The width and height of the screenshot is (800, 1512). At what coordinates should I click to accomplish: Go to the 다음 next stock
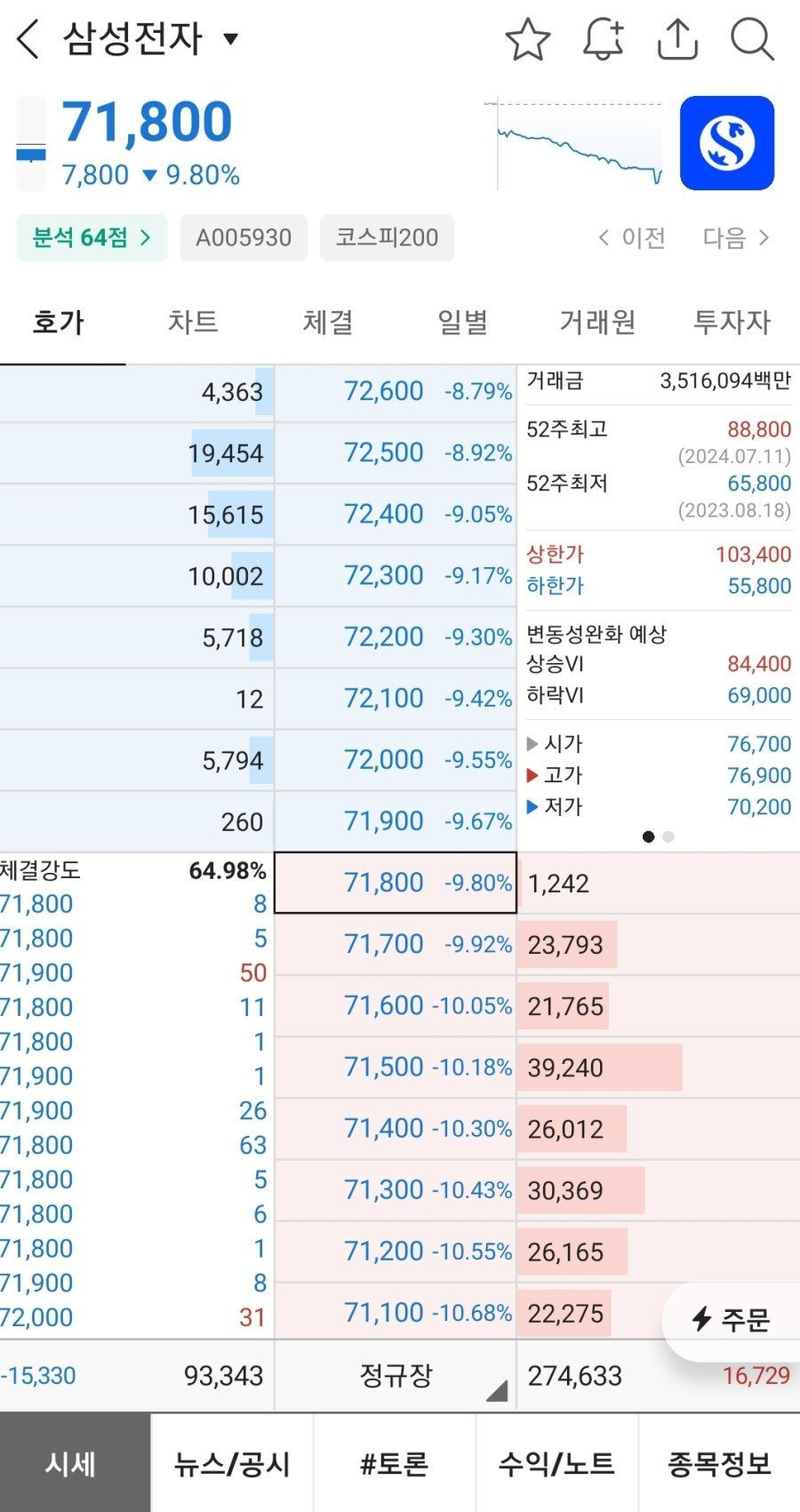736,238
